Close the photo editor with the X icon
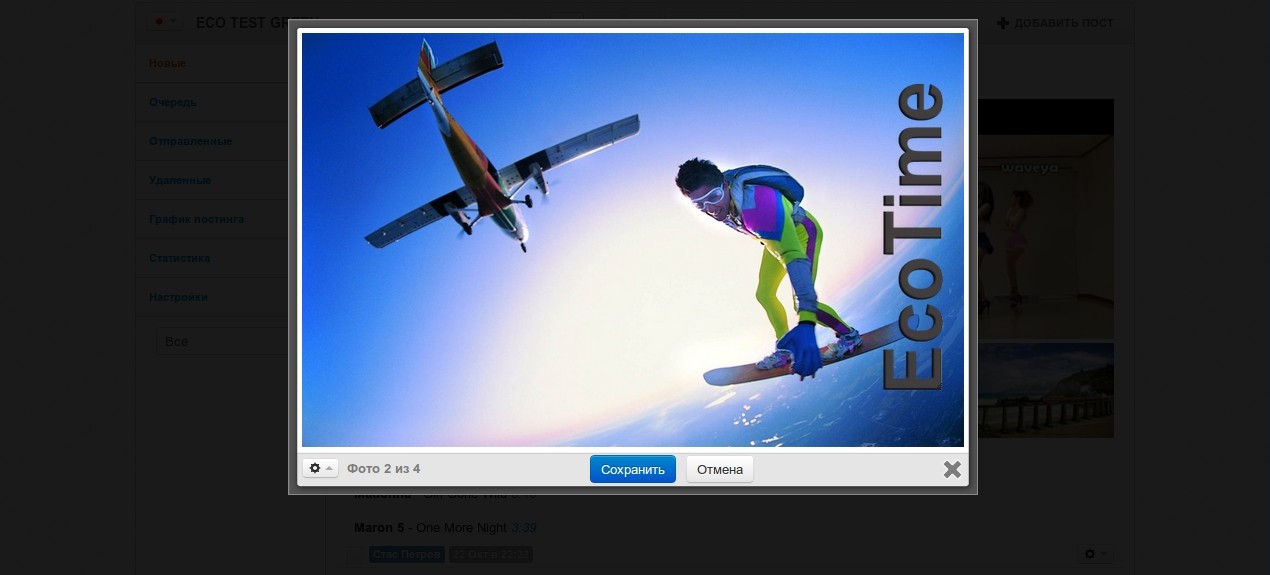 pyautogui.click(x=952, y=469)
